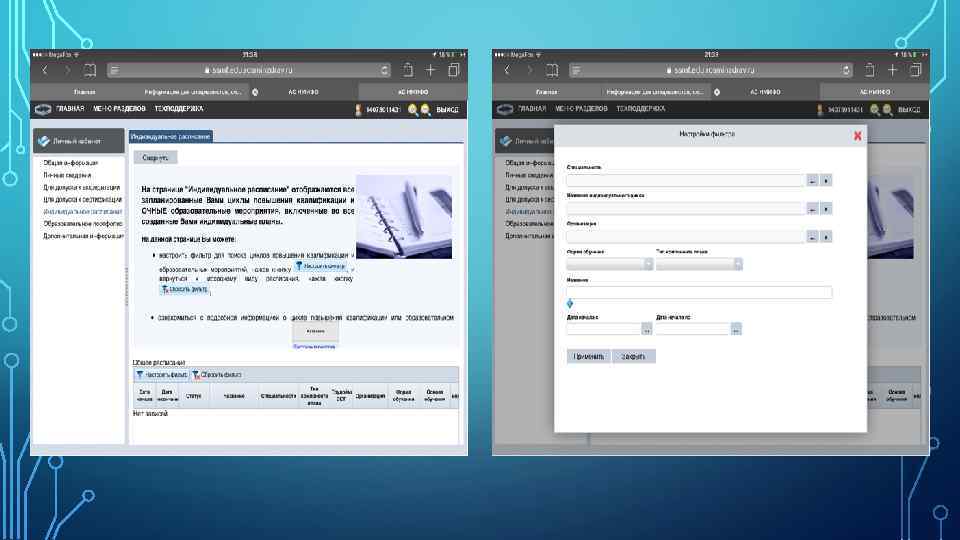Open tab overview icon in right screenshot

pyautogui.click(x=916, y=70)
